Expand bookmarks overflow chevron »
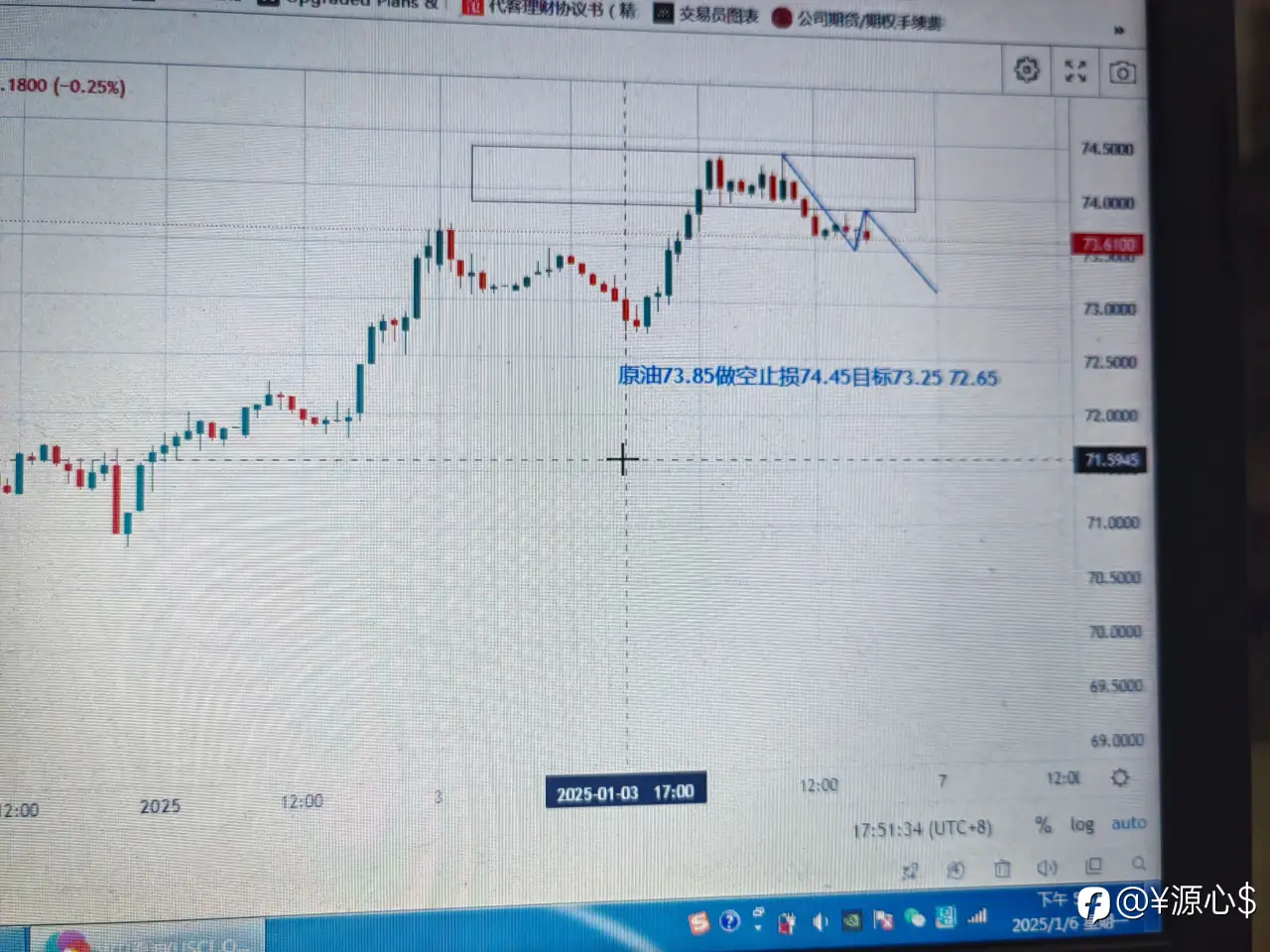 (x=1119, y=31)
